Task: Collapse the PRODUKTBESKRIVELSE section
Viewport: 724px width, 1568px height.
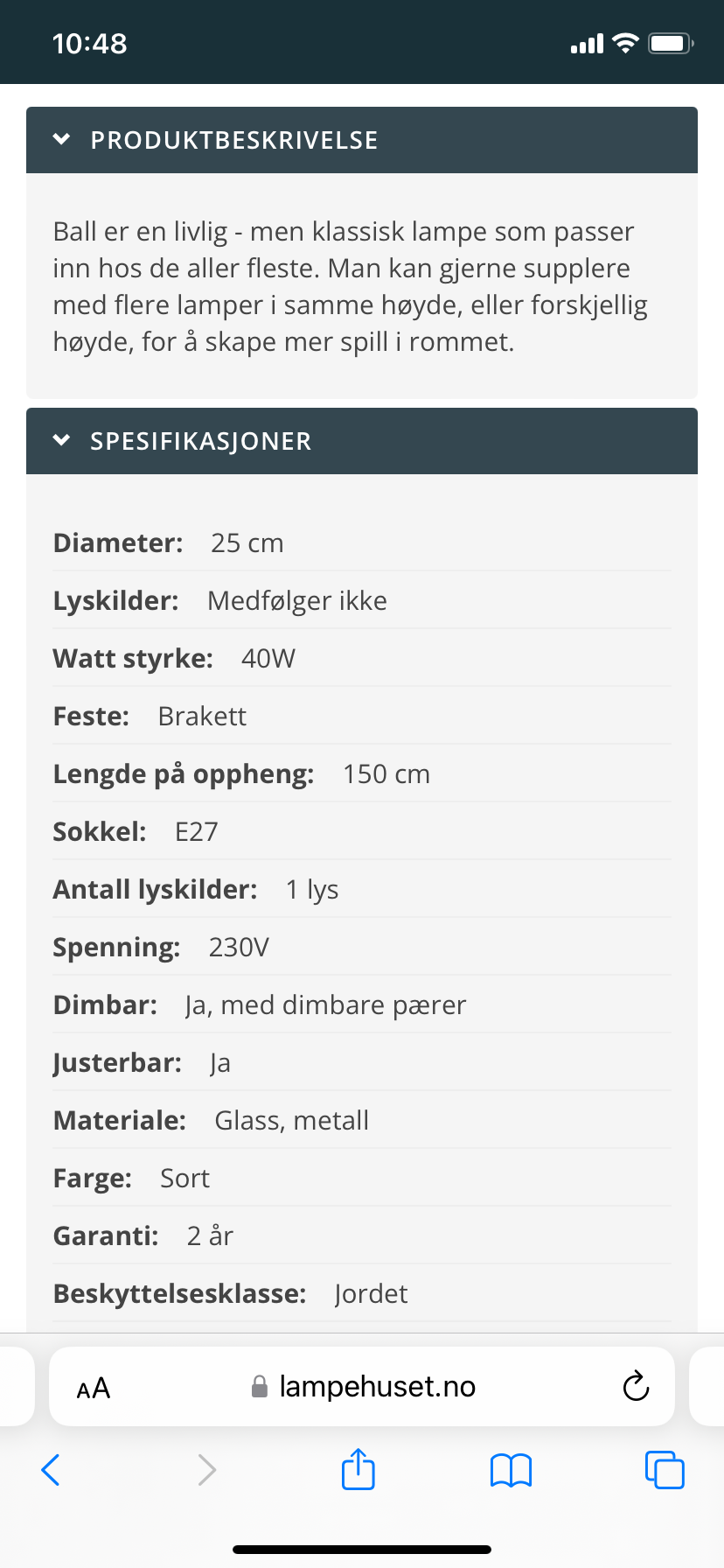Action: (x=361, y=139)
